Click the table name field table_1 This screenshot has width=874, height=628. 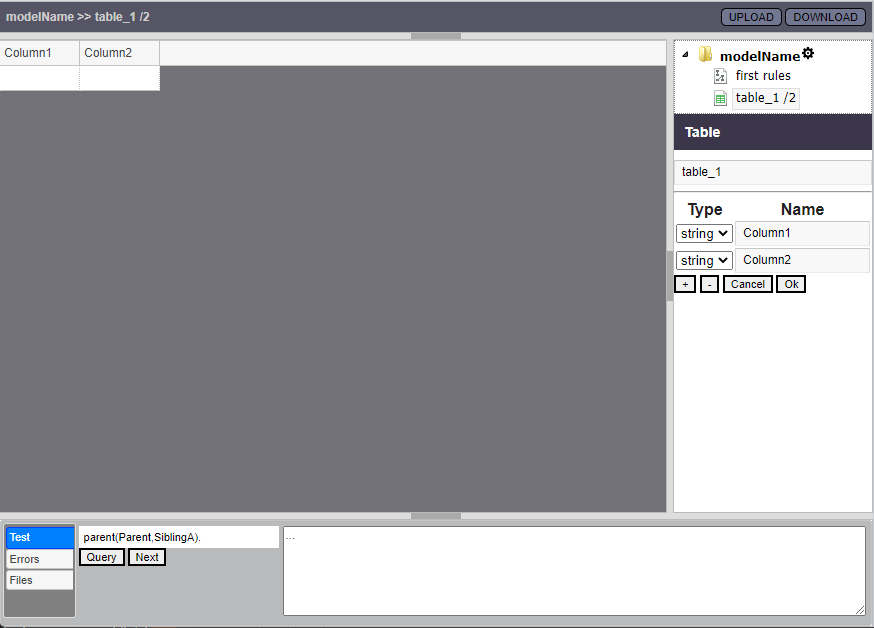(772, 172)
